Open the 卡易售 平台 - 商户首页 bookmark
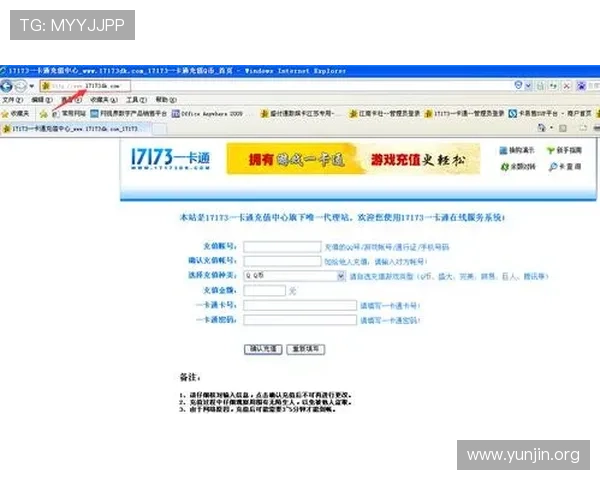Screen dimensions: 600x480 (x=550, y=114)
